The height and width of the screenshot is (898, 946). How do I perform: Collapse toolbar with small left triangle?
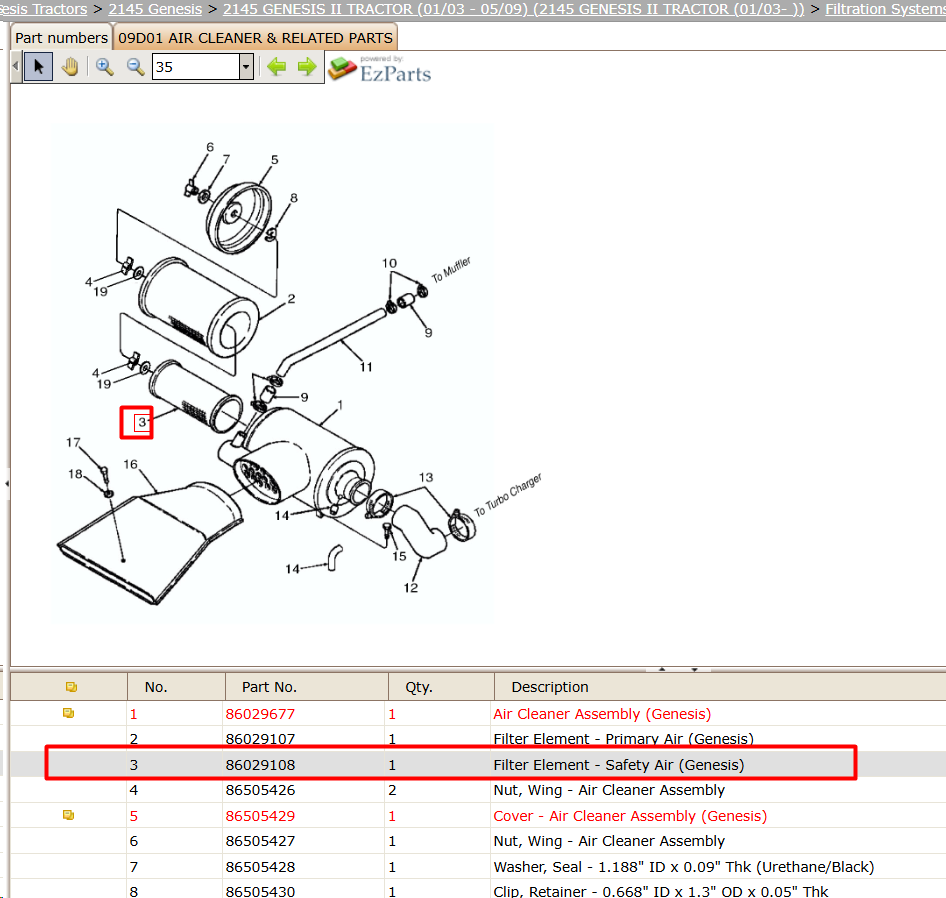pos(16,66)
